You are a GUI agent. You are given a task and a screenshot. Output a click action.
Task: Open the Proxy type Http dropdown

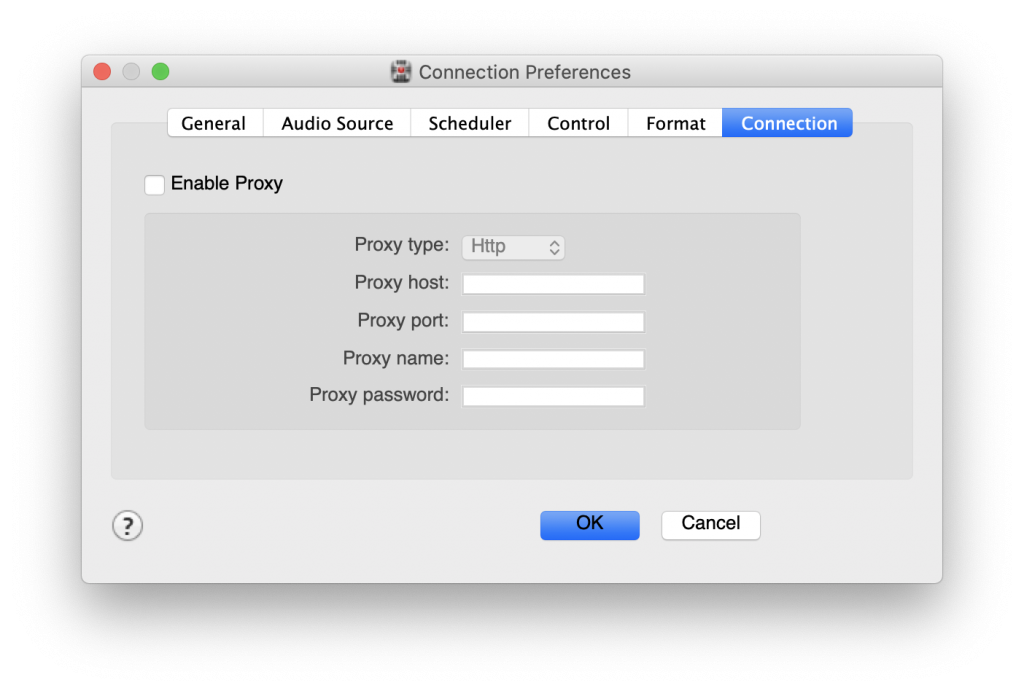point(513,247)
